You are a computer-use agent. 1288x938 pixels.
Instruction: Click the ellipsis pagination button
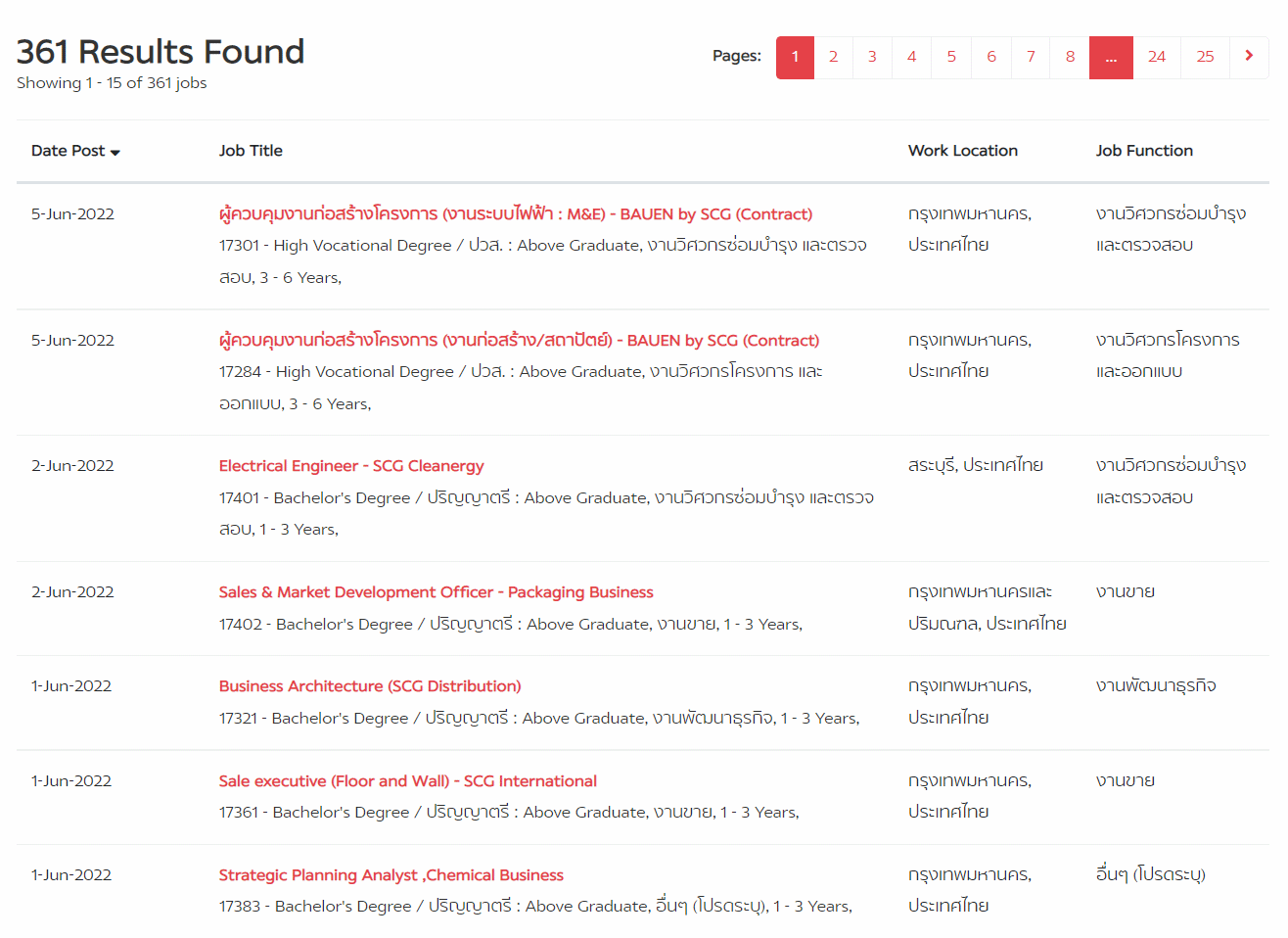pos(1111,57)
